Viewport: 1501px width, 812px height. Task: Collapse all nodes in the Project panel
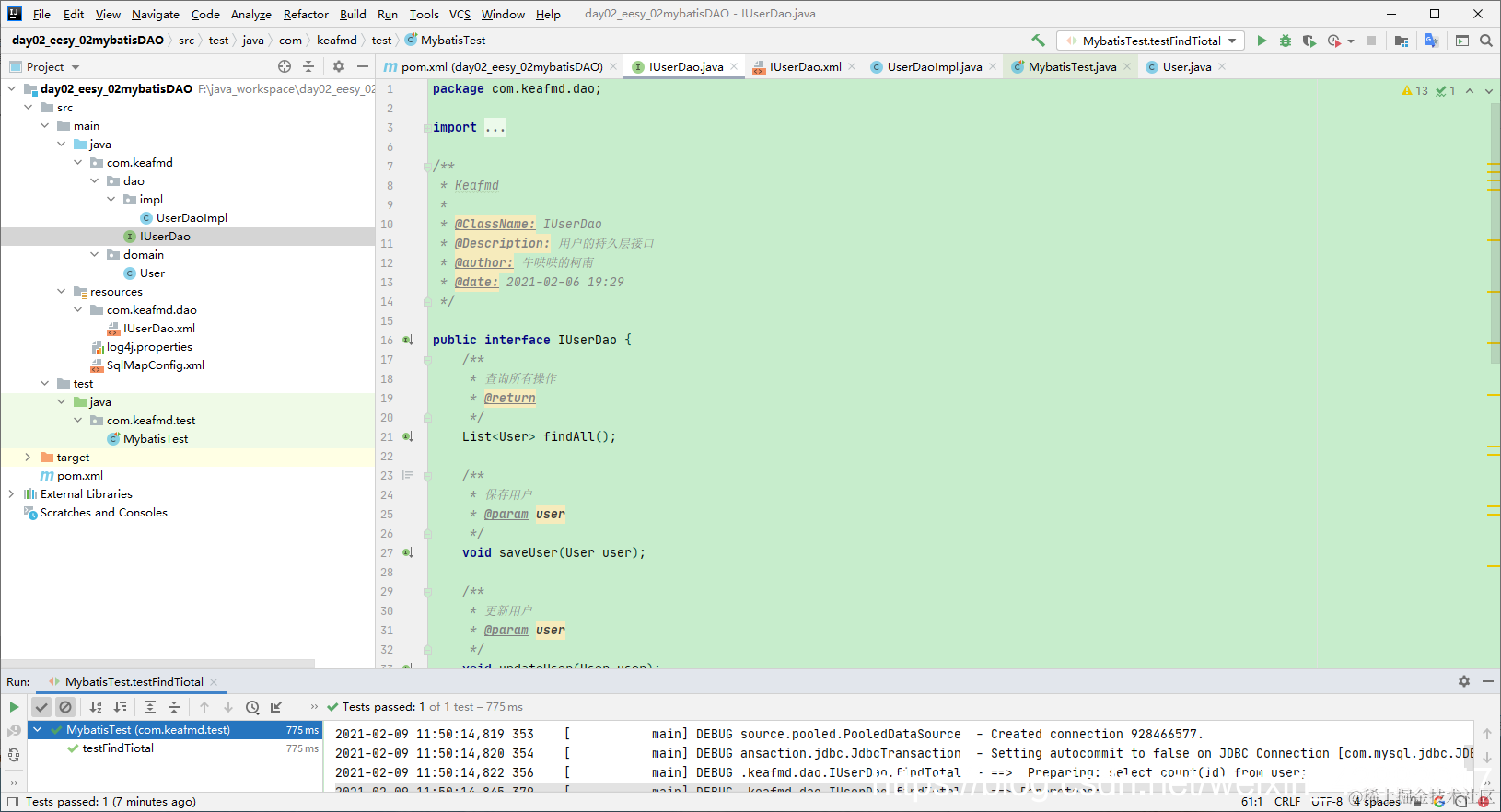[x=308, y=66]
